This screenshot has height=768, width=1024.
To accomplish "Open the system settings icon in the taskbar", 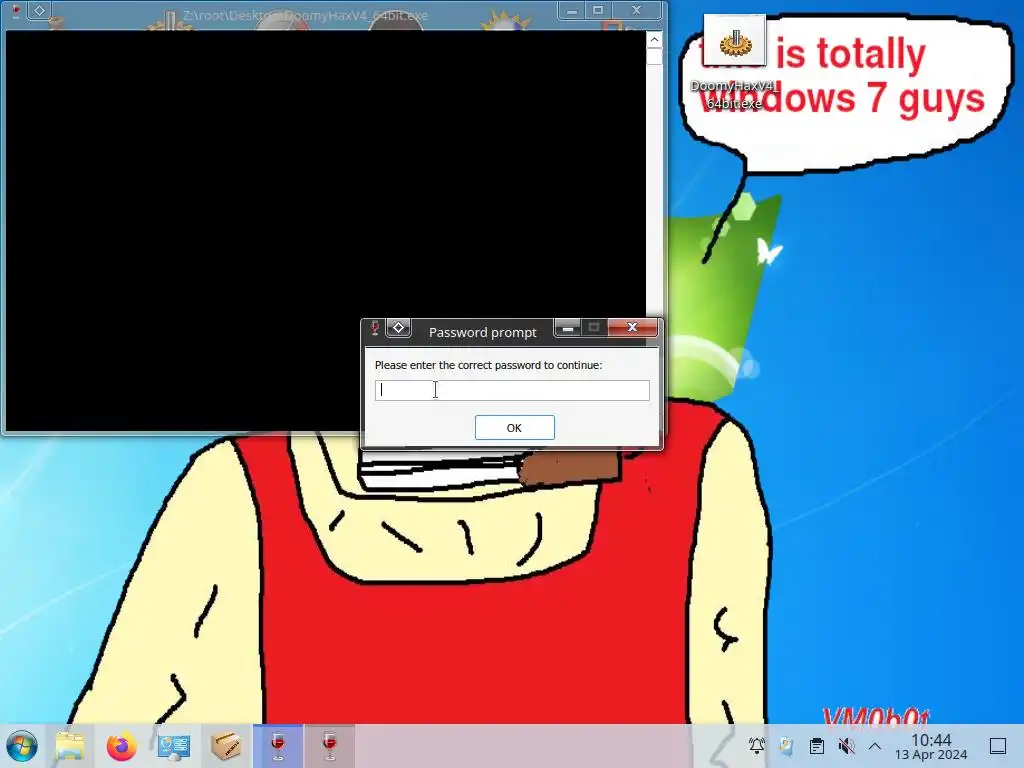I will click(x=174, y=746).
